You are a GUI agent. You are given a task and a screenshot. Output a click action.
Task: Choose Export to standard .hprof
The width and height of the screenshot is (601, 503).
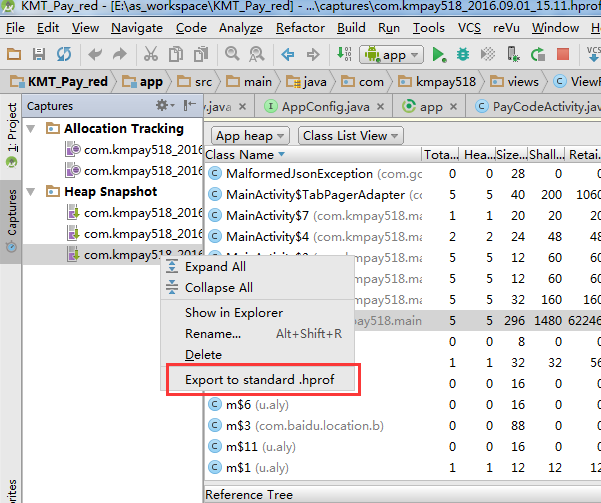pyautogui.click(x=260, y=380)
